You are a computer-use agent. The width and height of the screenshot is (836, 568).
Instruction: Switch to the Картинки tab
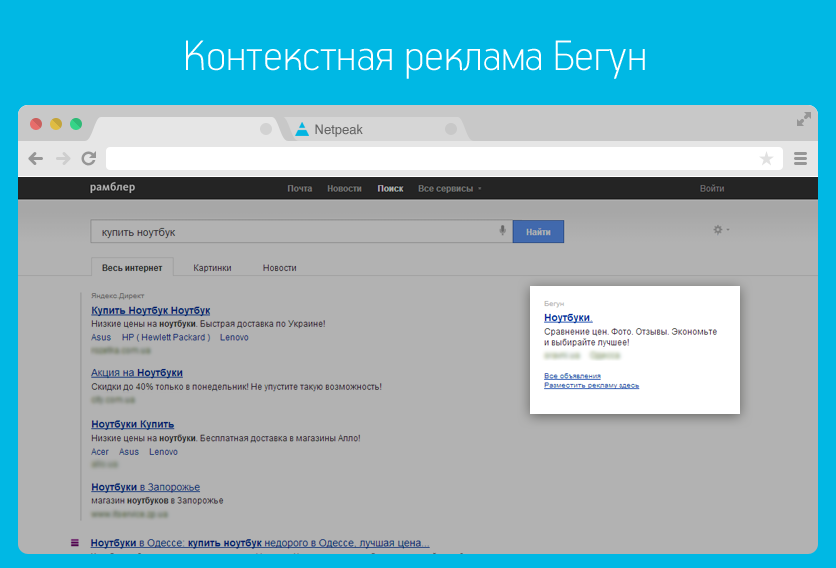212,268
